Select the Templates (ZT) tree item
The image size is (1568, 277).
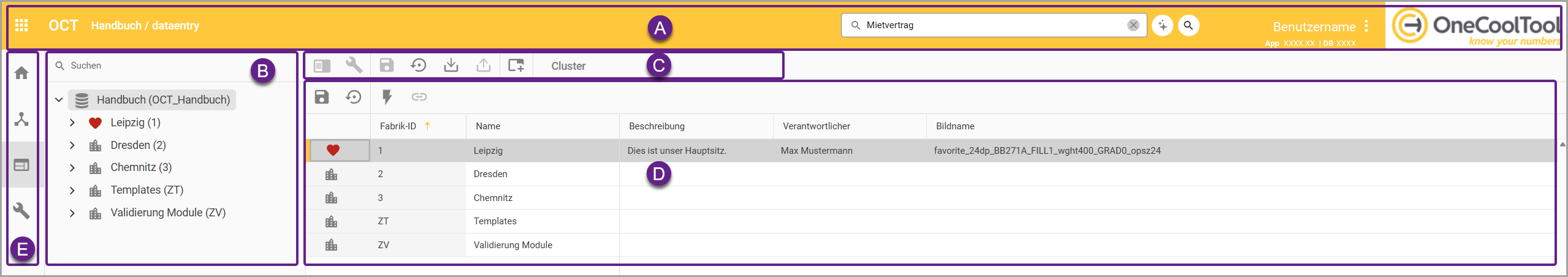point(147,191)
